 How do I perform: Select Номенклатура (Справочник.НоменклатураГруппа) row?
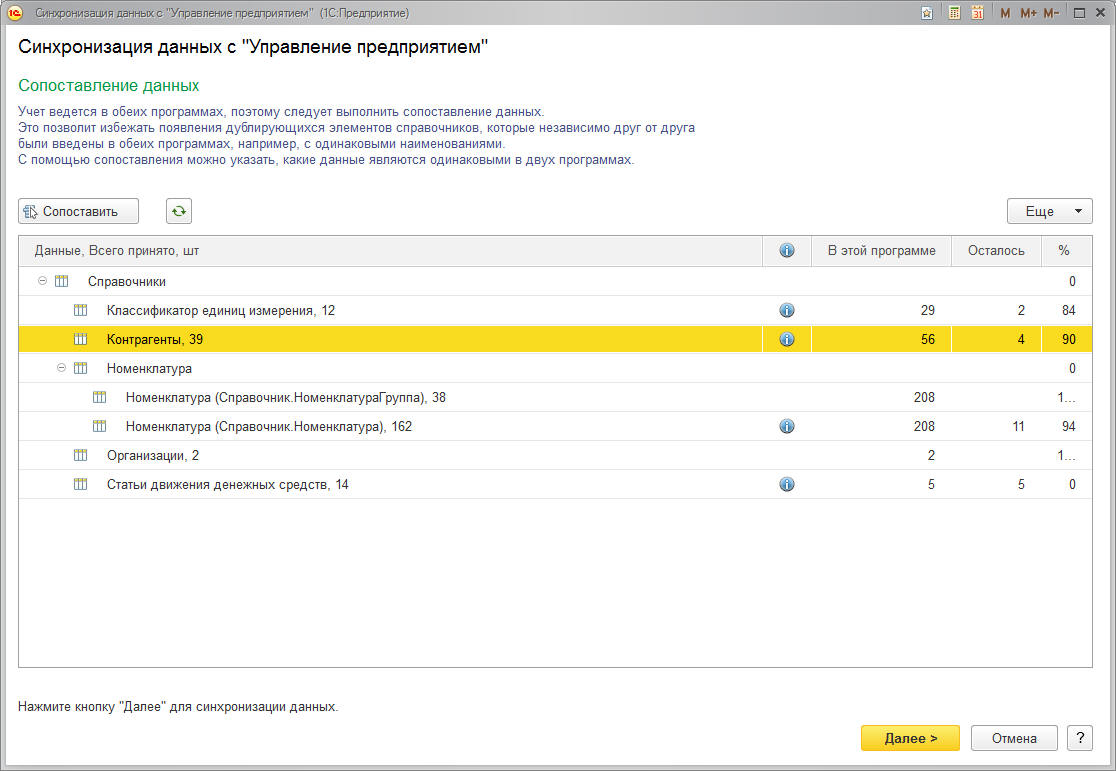pyautogui.click(x=285, y=398)
